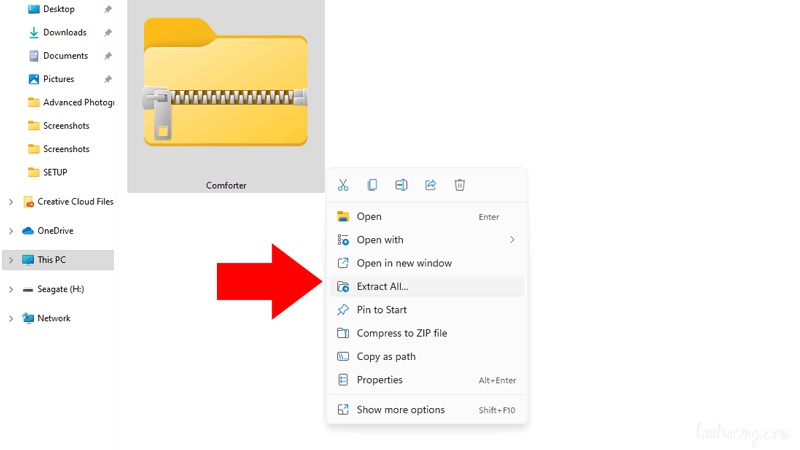The height and width of the screenshot is (450, 800).
Task: Click the This PC monitor icon
Action: coord(28,260)
